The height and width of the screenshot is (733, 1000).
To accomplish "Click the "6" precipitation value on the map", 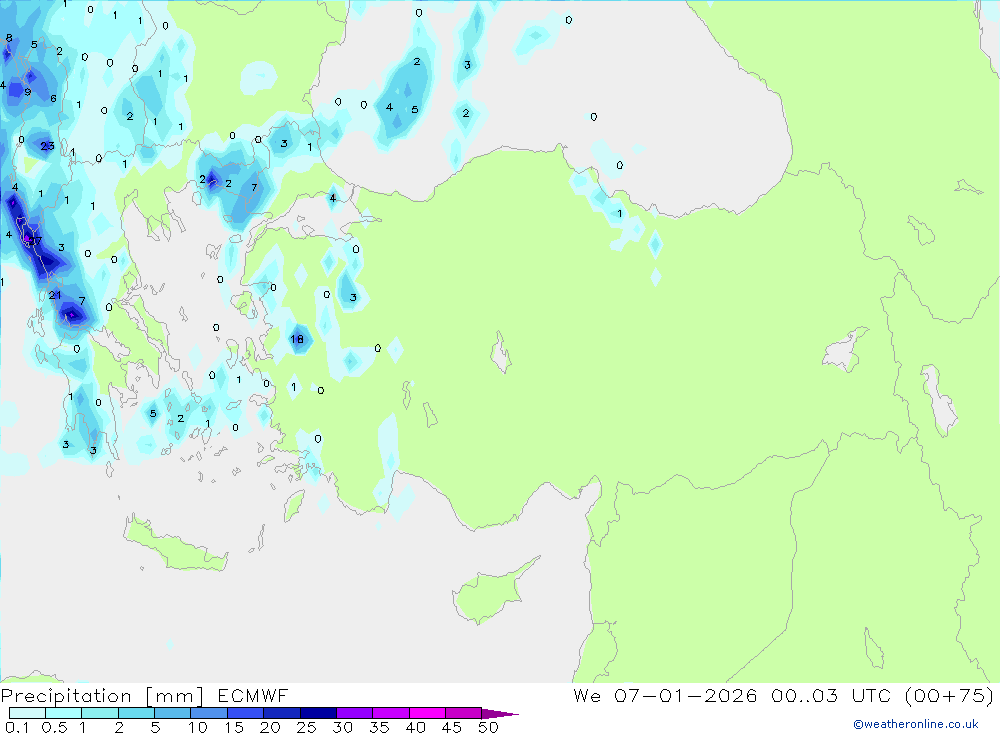I will coord(54,98).
